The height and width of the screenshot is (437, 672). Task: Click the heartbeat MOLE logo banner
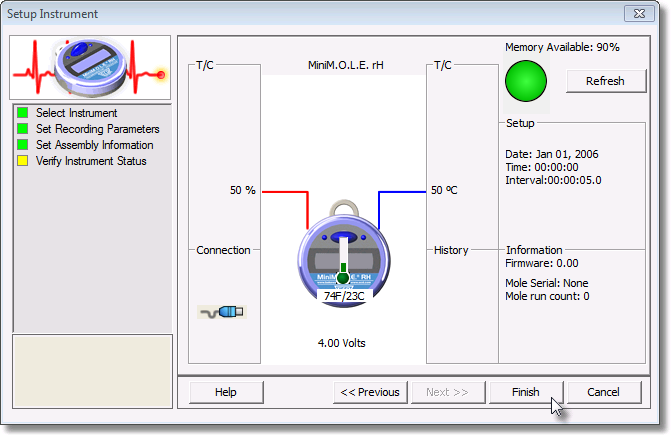point(90,68)
